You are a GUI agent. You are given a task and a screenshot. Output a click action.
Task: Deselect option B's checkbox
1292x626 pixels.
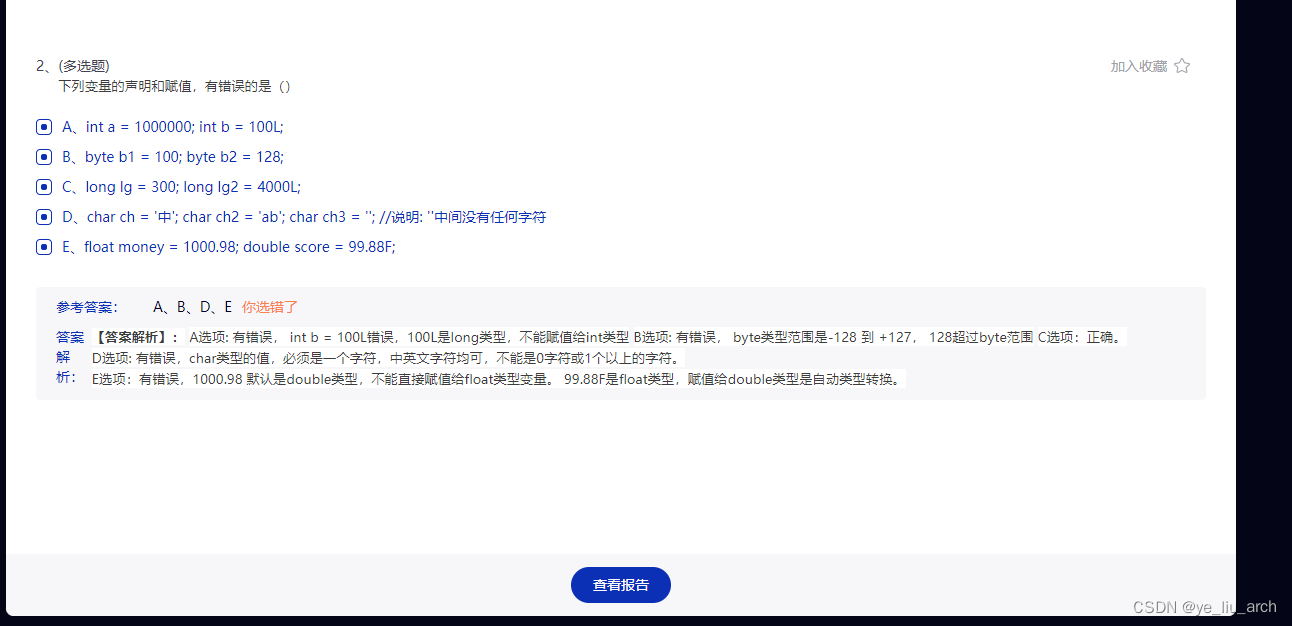43,156
